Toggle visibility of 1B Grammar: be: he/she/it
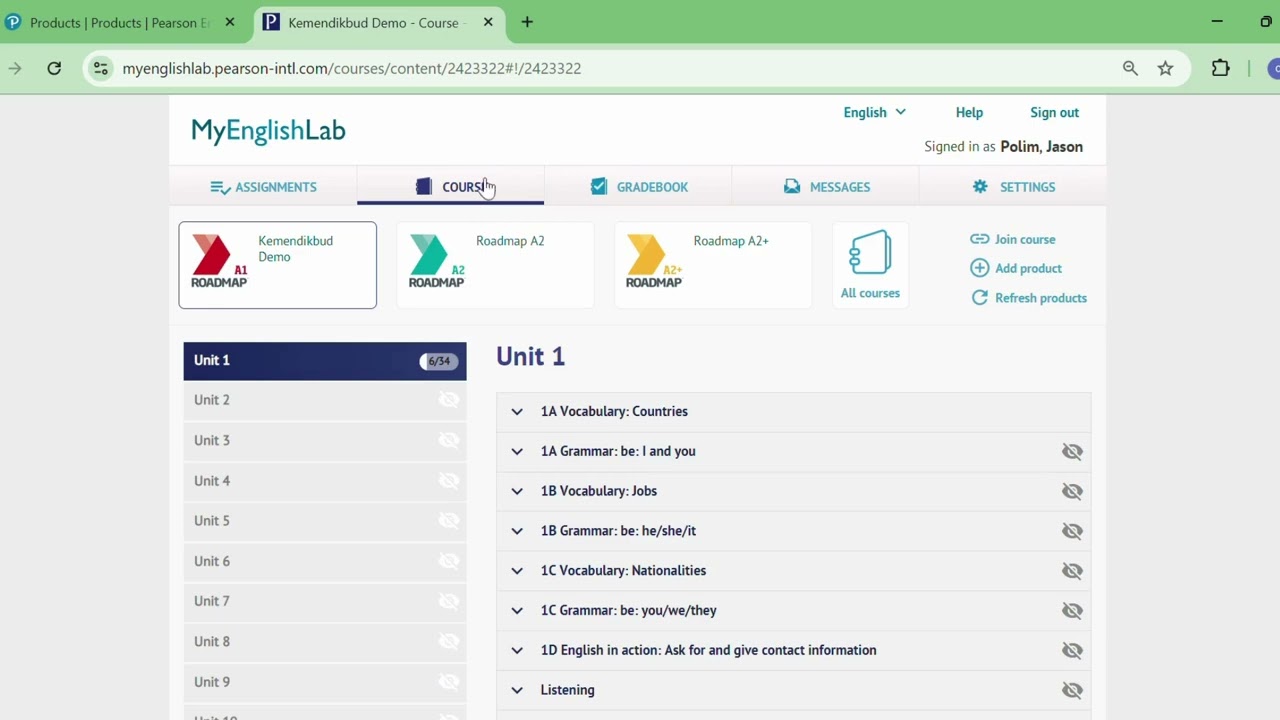Screen dimensions: 1280x720 tap(1072, 531)
